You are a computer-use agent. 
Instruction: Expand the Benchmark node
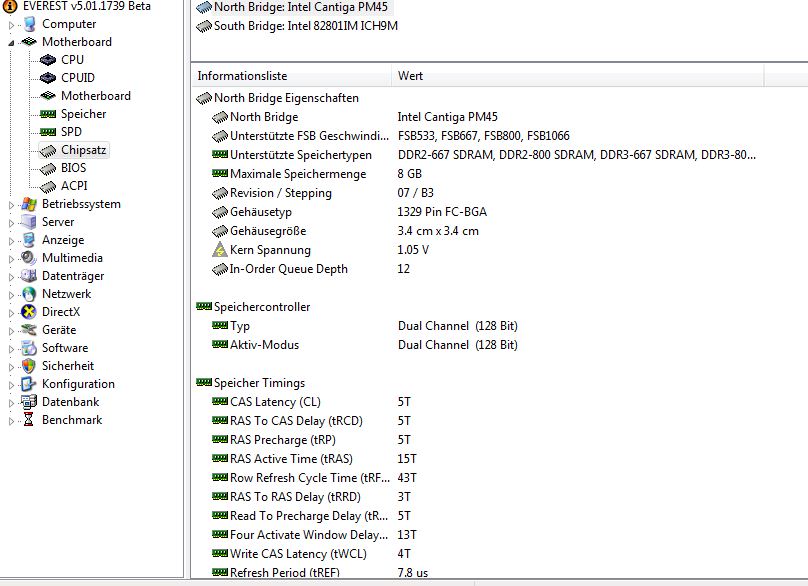tap(11, 421)
